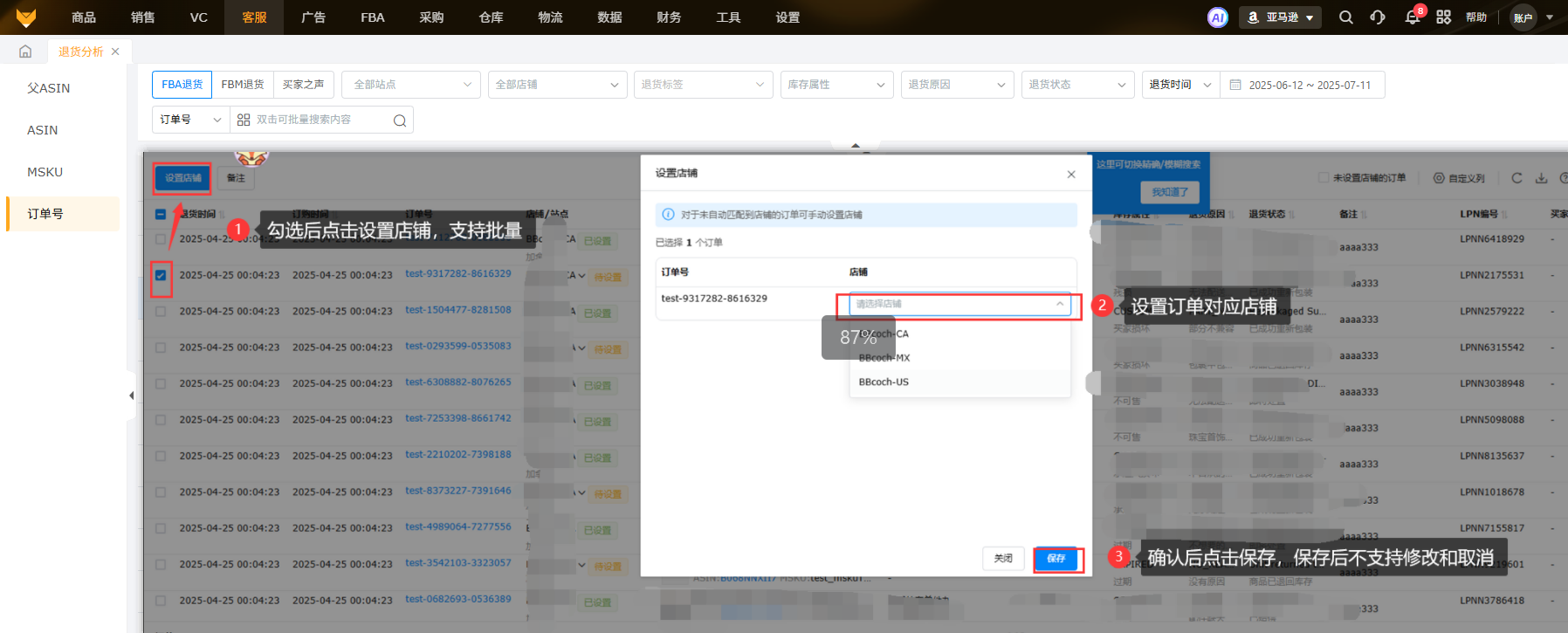Uncheck the row test-9317282-8616329
The width and height of the screenshot is (1568, 633).
point(161,275)
